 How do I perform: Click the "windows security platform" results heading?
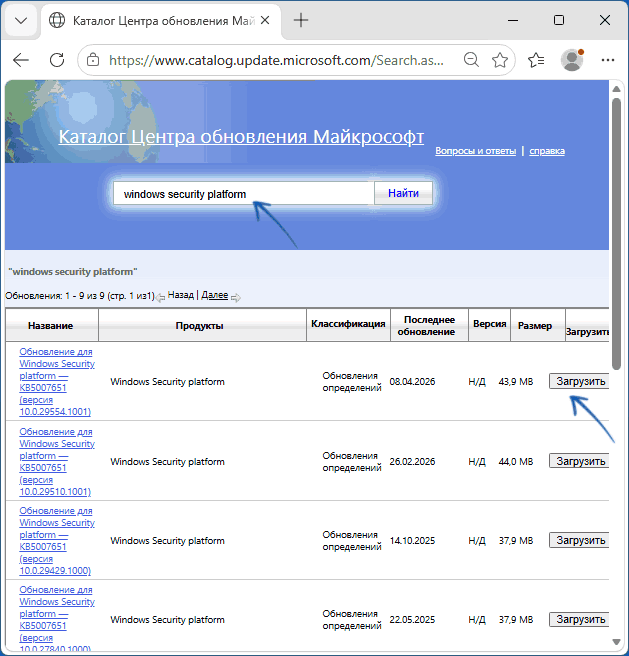tap(73, 272)
